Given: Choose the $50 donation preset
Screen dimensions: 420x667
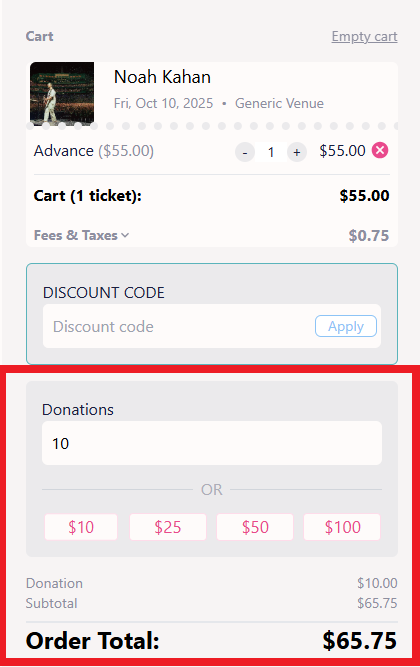Looking at the screenshot, I should point(255,527).
